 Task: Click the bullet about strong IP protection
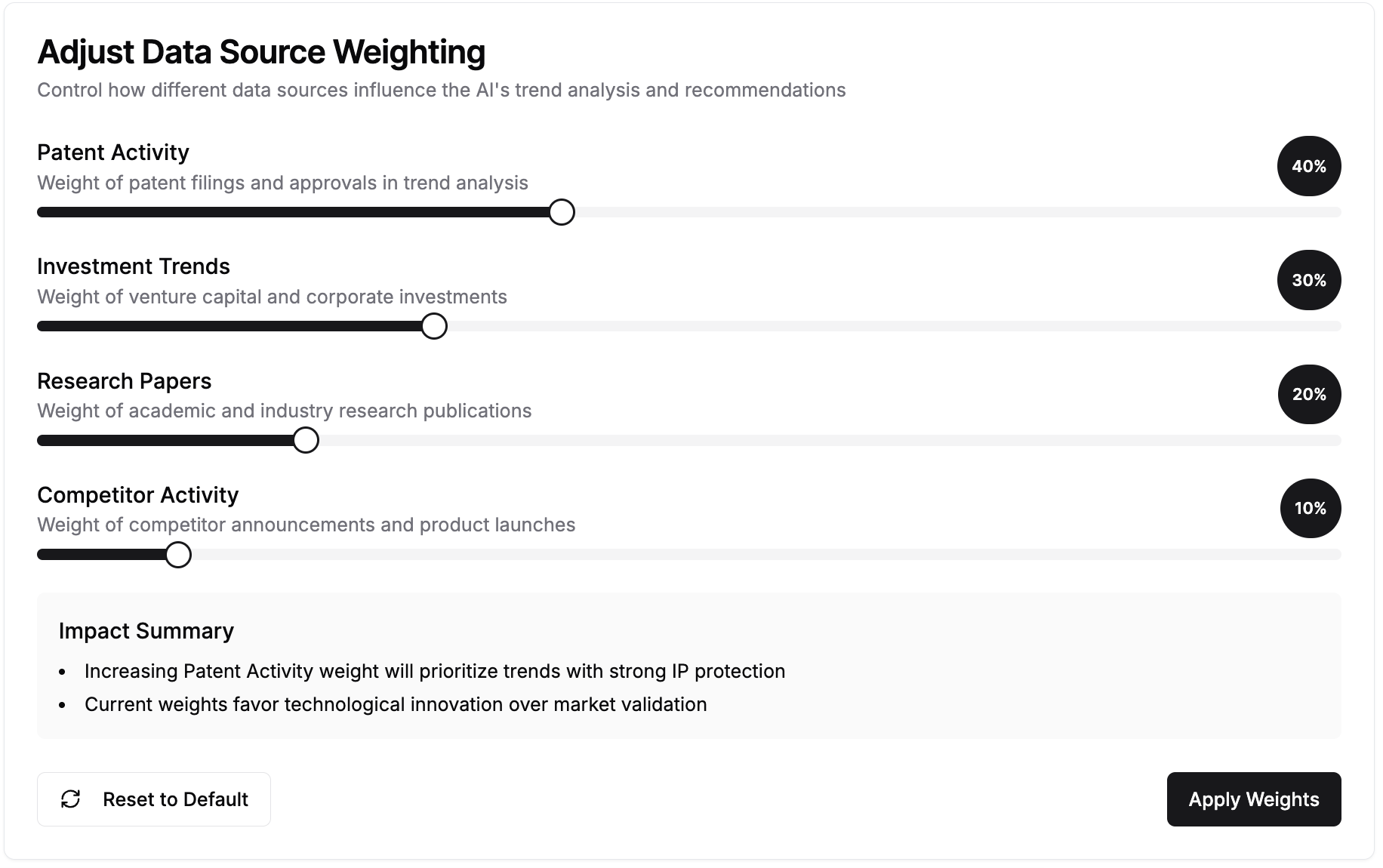[435, 671]
